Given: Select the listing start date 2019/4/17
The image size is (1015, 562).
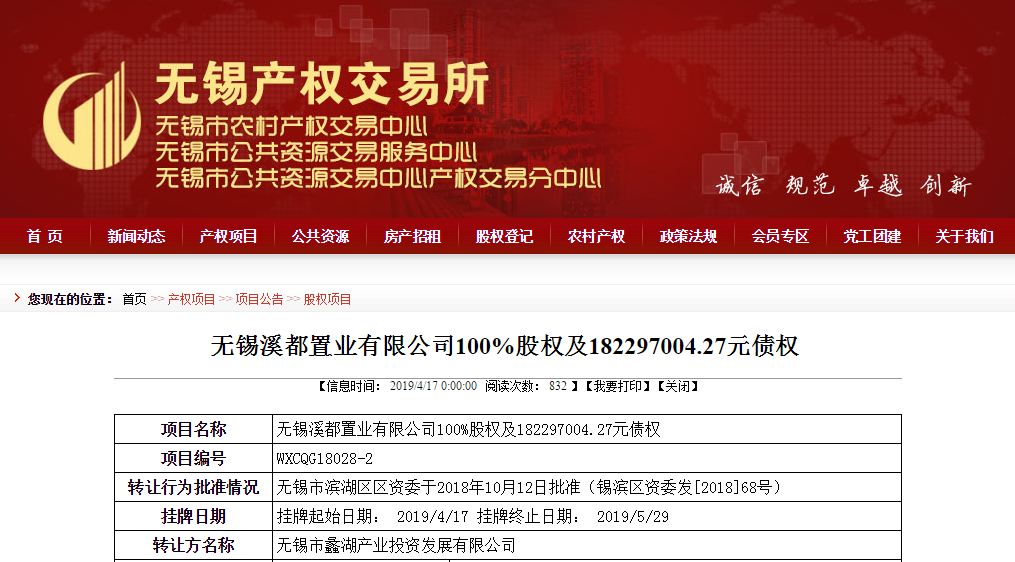Looking at the screenshot, I should coord(432,517).
